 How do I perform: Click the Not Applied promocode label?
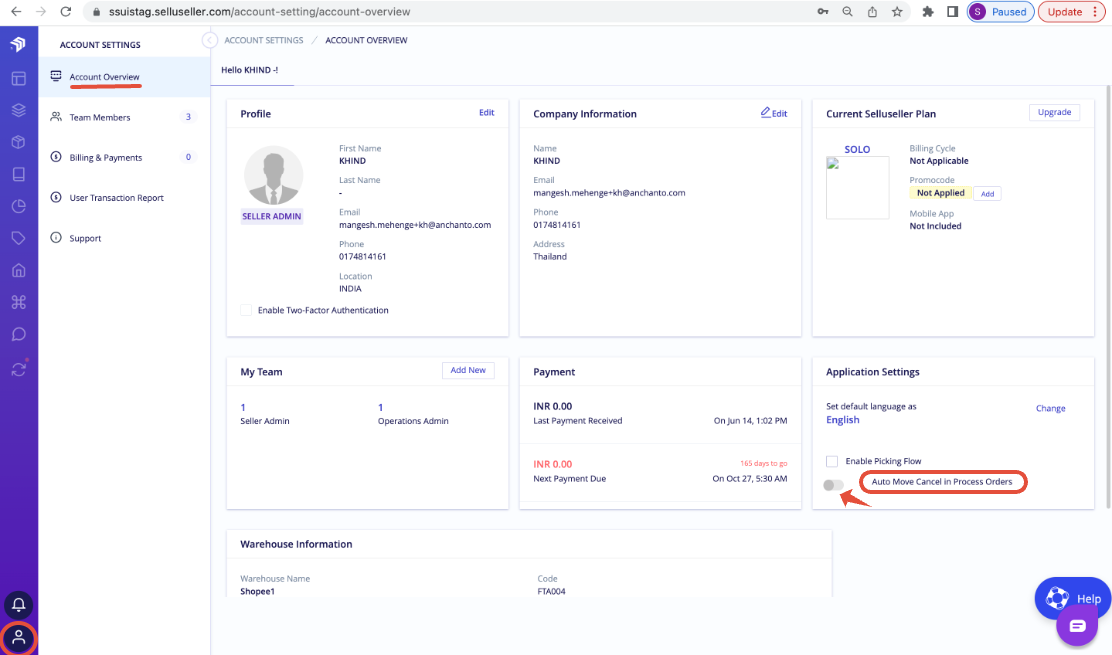pos(940,193)
